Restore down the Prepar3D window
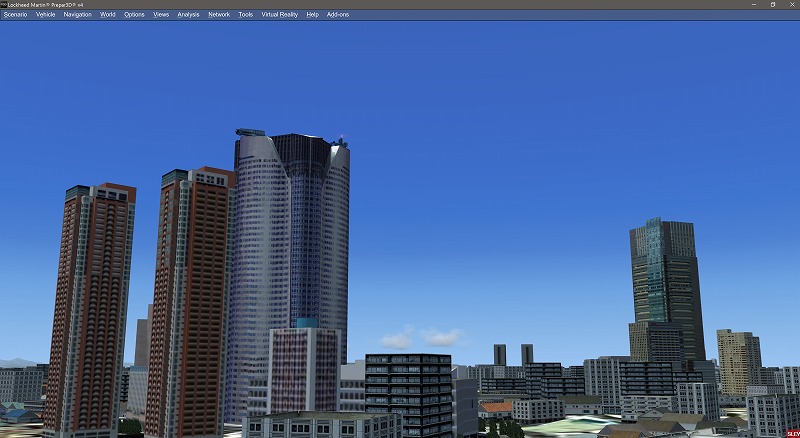This screenshot has height=438, width=800. 773,5
